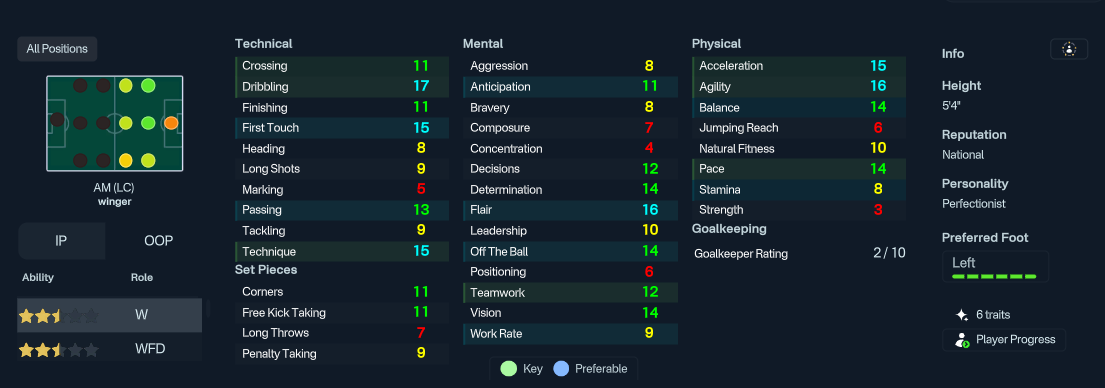Click the Dribbling attribute row
The image size is (1105, 388).
click(x=342, y=87)
